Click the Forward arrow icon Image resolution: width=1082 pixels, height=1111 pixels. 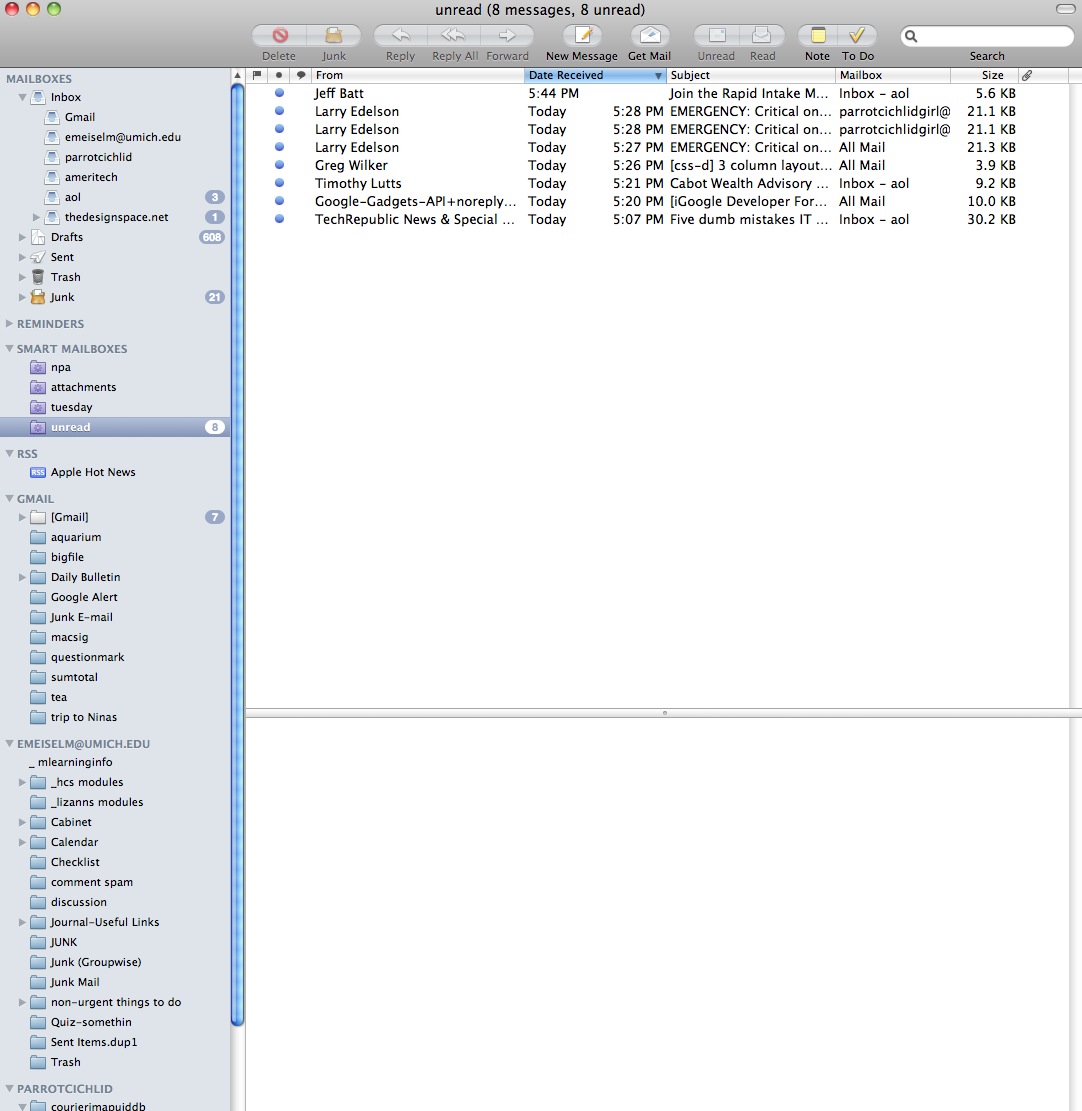point(507,36)
